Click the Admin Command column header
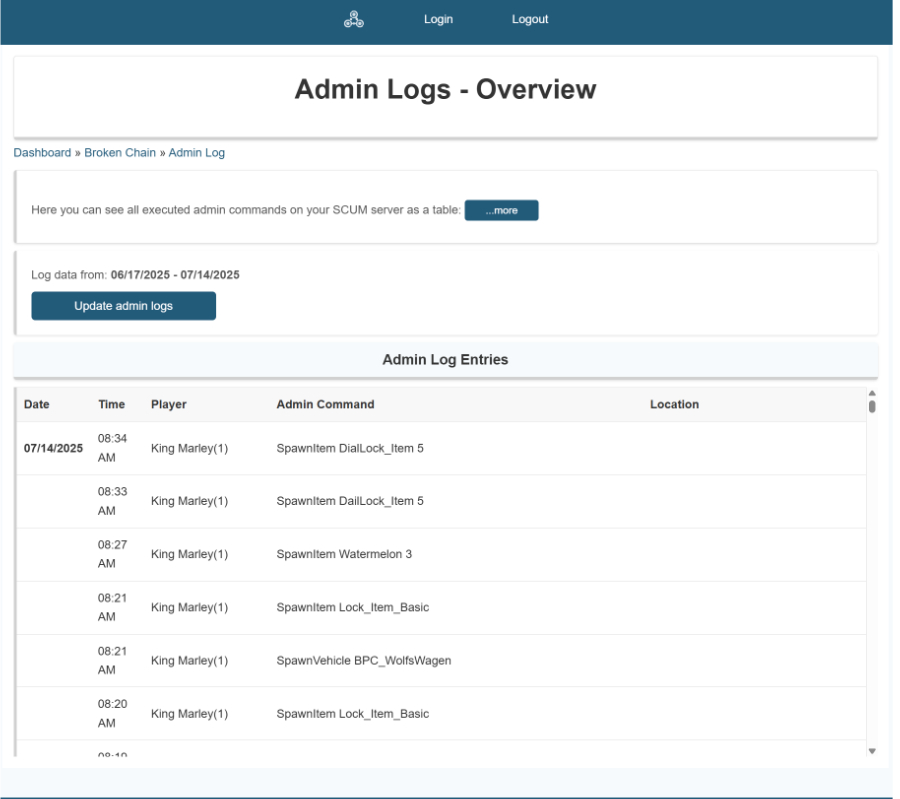The image size is (900, 799). tap(325, 405)
